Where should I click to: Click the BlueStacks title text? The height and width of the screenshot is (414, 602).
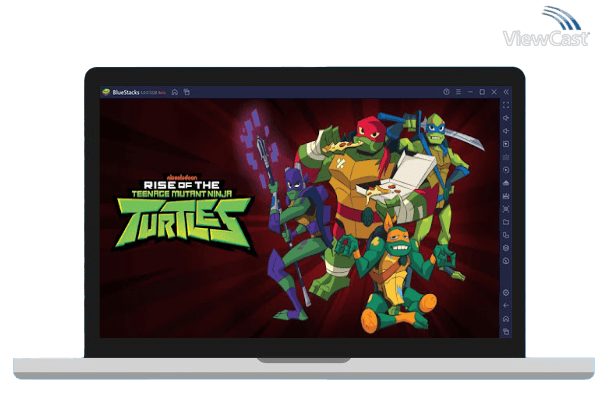point(126,92)
